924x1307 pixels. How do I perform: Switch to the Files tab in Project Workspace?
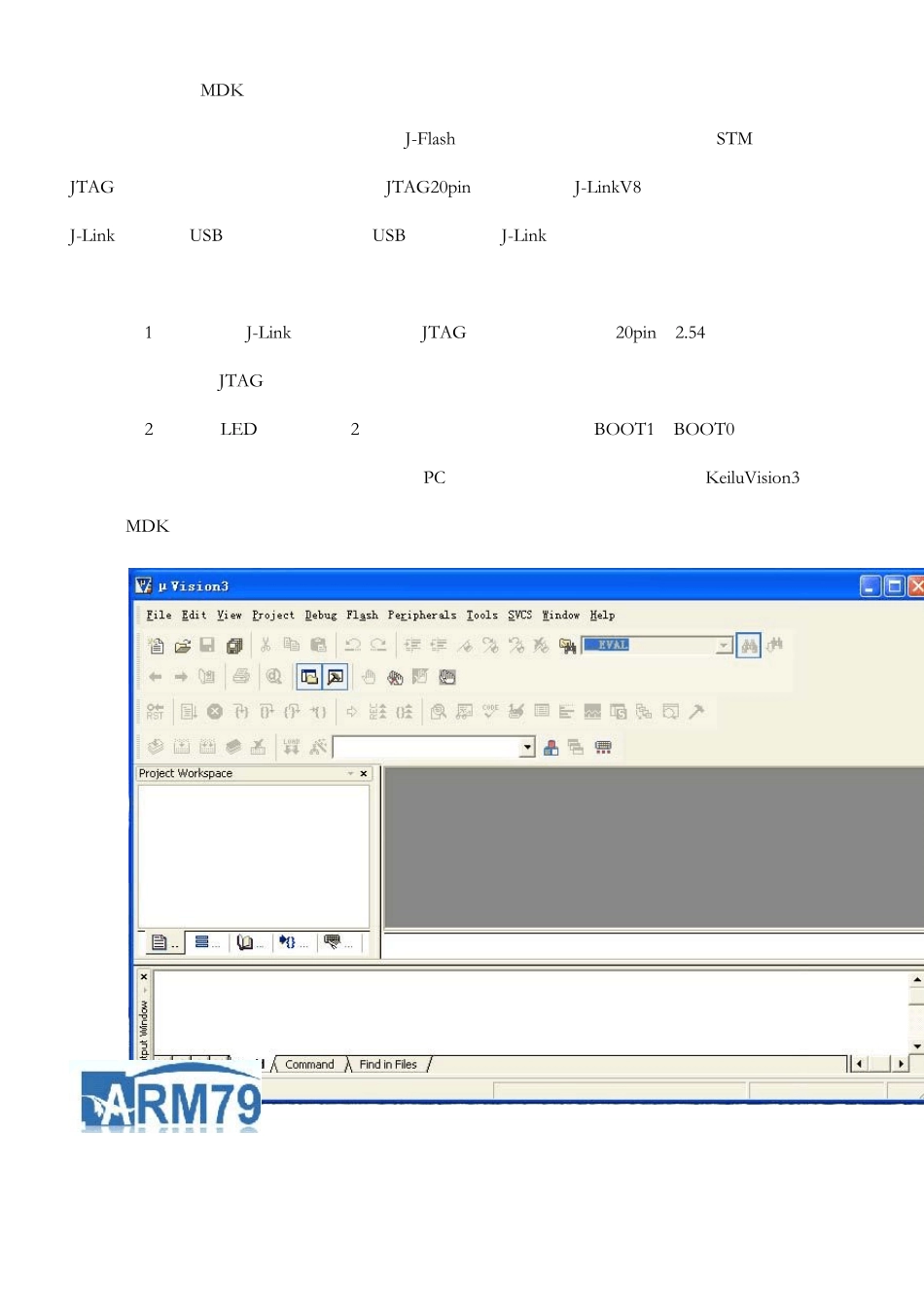point(163,942)
